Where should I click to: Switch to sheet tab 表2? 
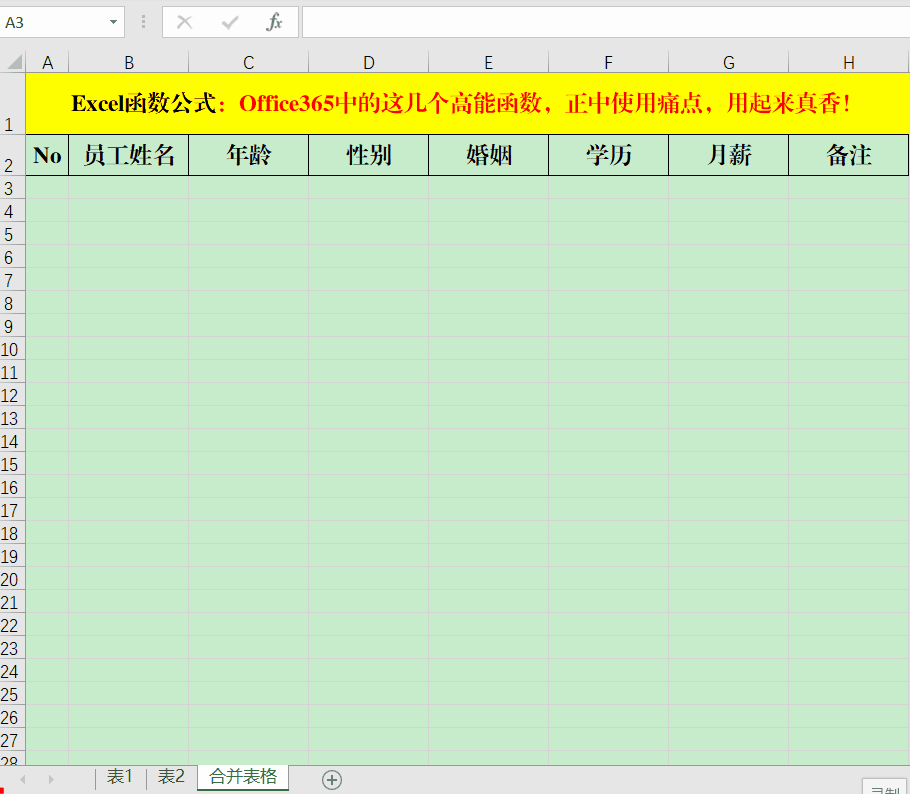click(171, 777)
